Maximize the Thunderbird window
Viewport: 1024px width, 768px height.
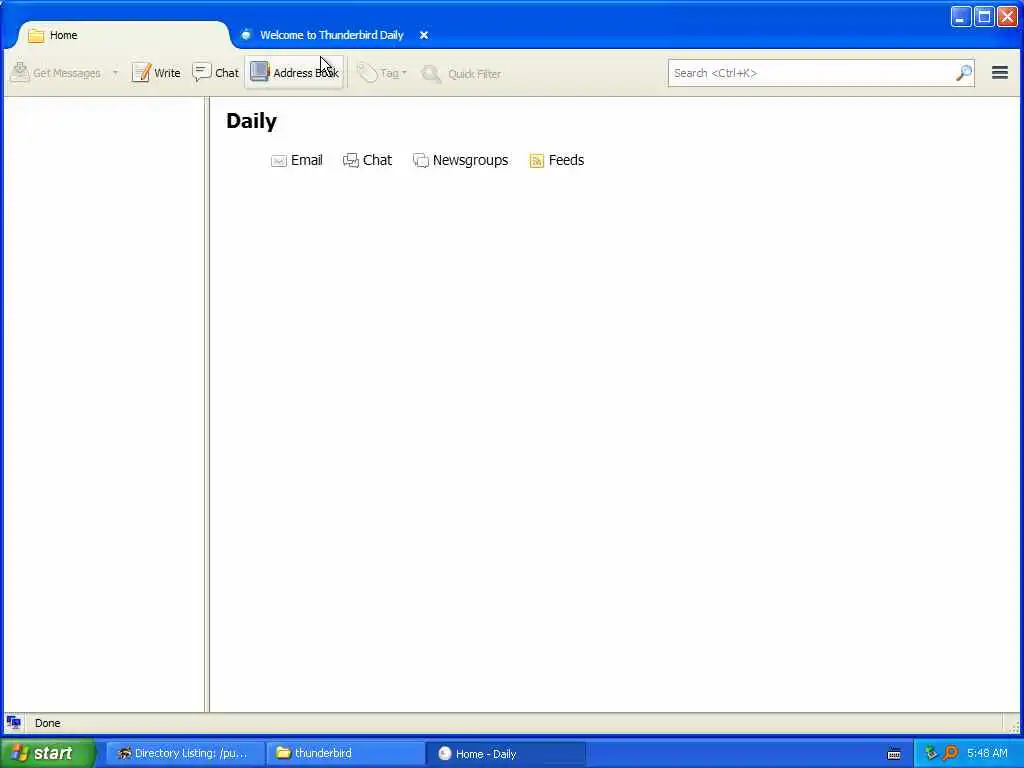pos(984,17)
